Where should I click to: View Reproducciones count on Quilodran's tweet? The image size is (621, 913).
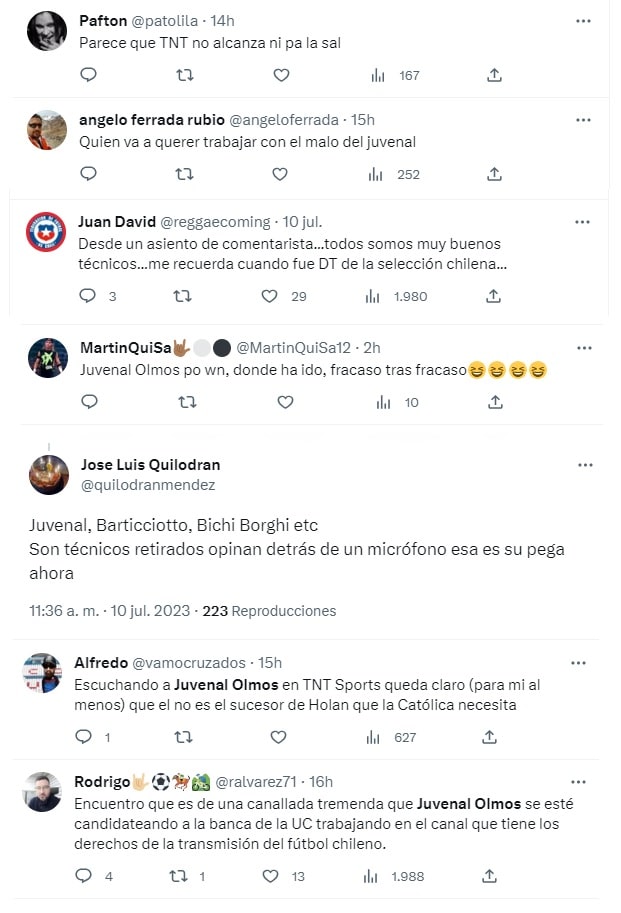269,610
